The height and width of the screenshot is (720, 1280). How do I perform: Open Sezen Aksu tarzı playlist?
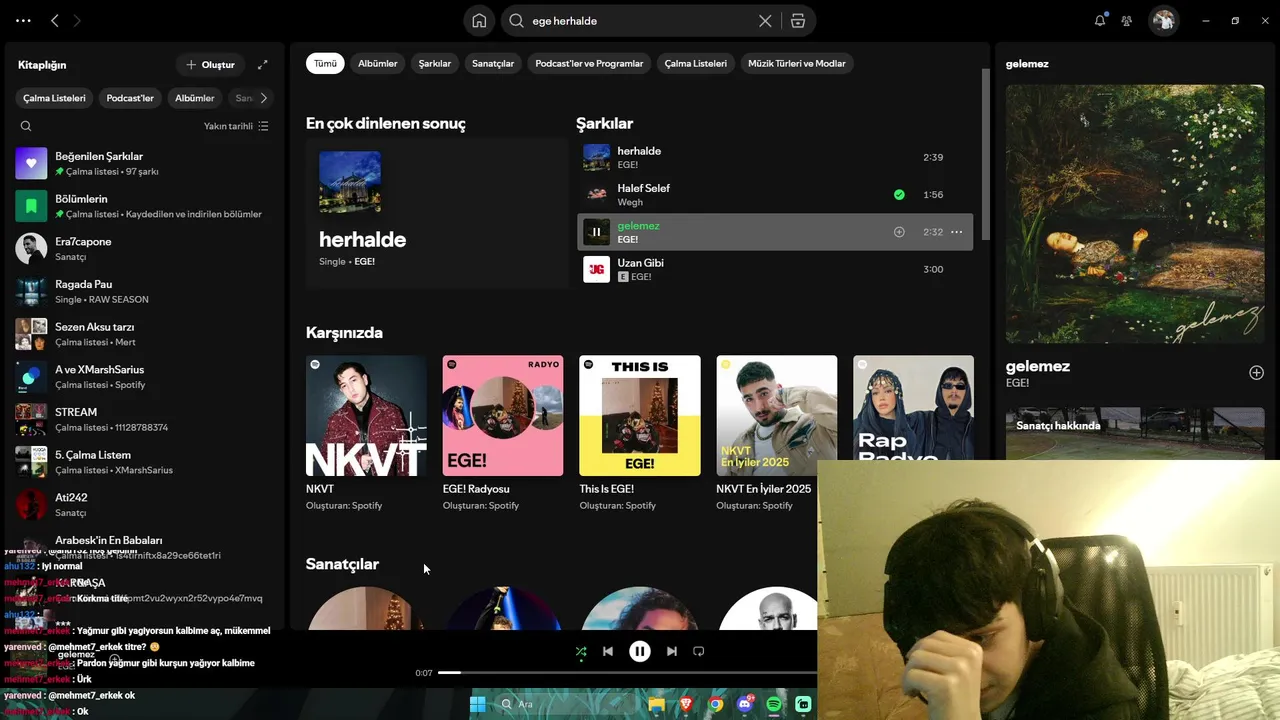[x=145, y=334]
